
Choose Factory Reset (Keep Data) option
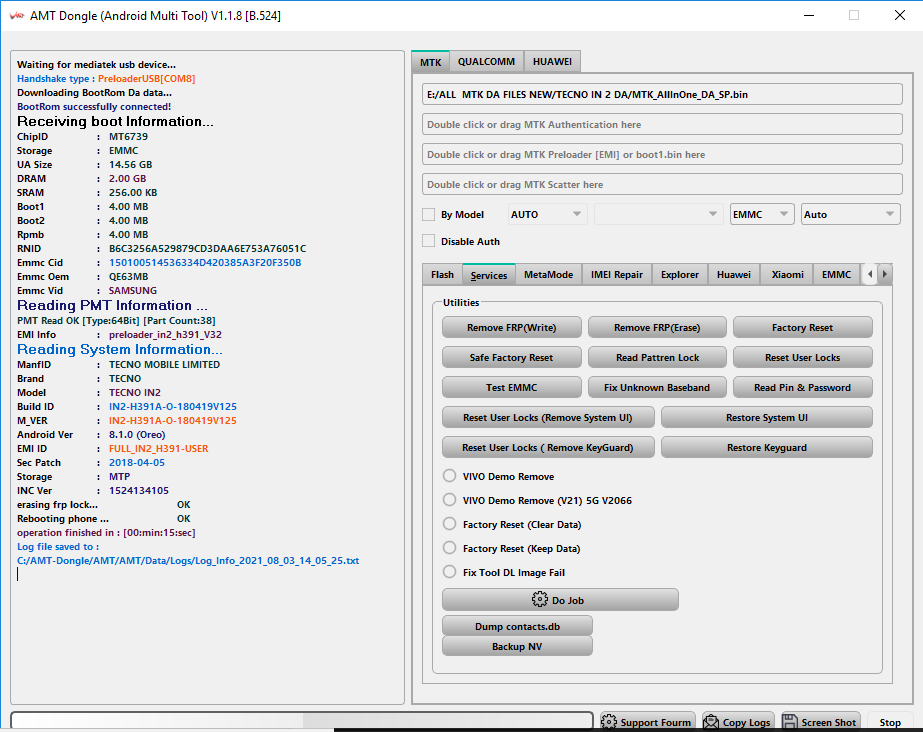(x=449, y=548)
